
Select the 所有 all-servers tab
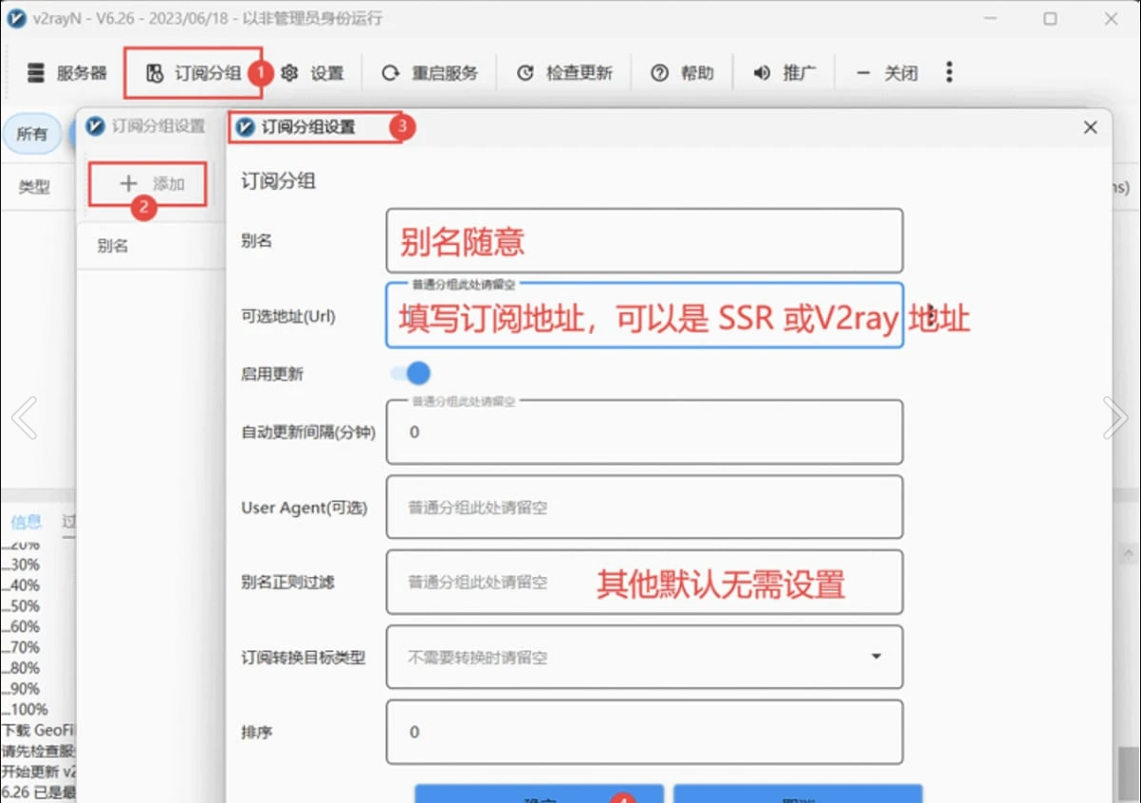pyautogui.click(x=32, y=134)
